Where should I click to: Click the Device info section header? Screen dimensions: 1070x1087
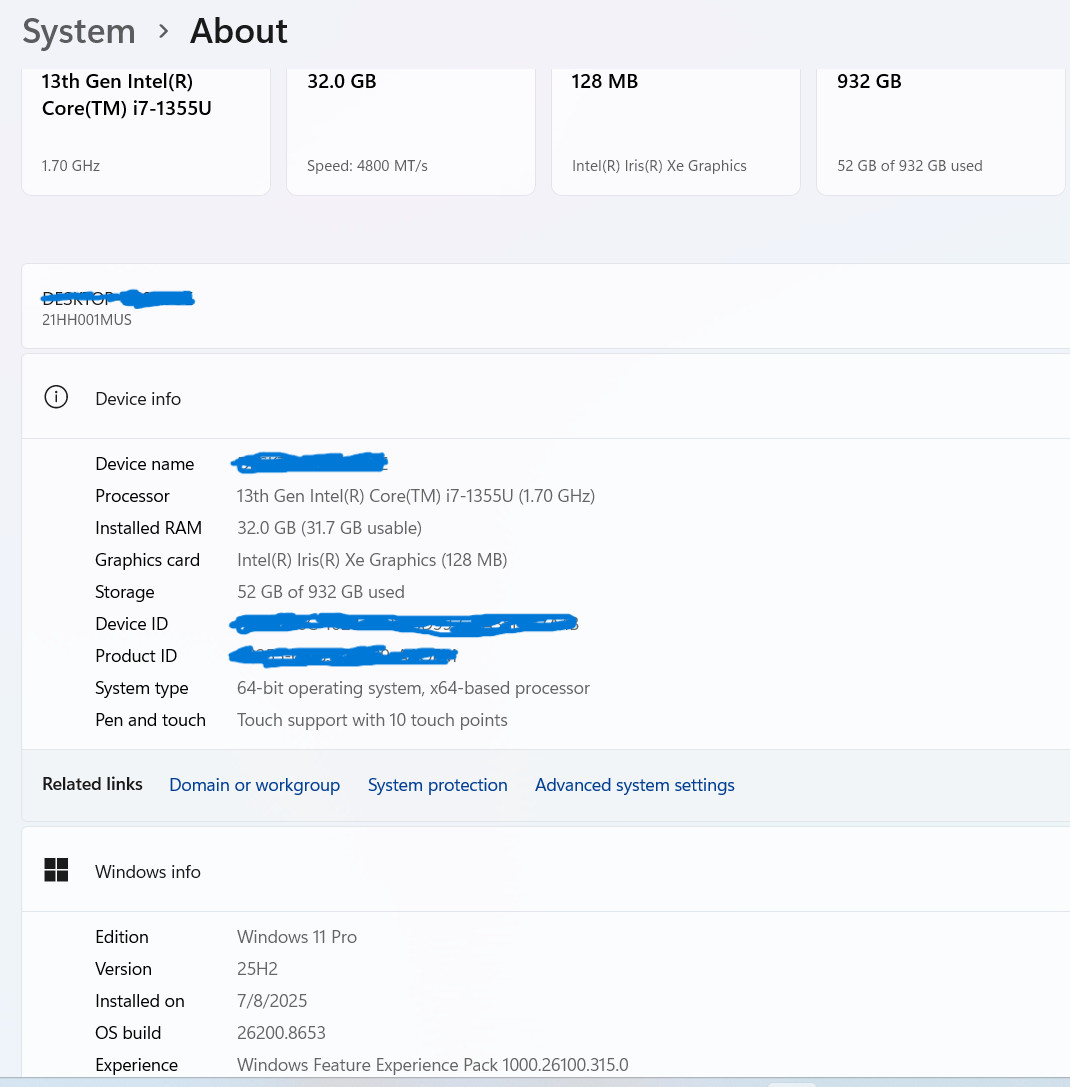pos(546,397)
